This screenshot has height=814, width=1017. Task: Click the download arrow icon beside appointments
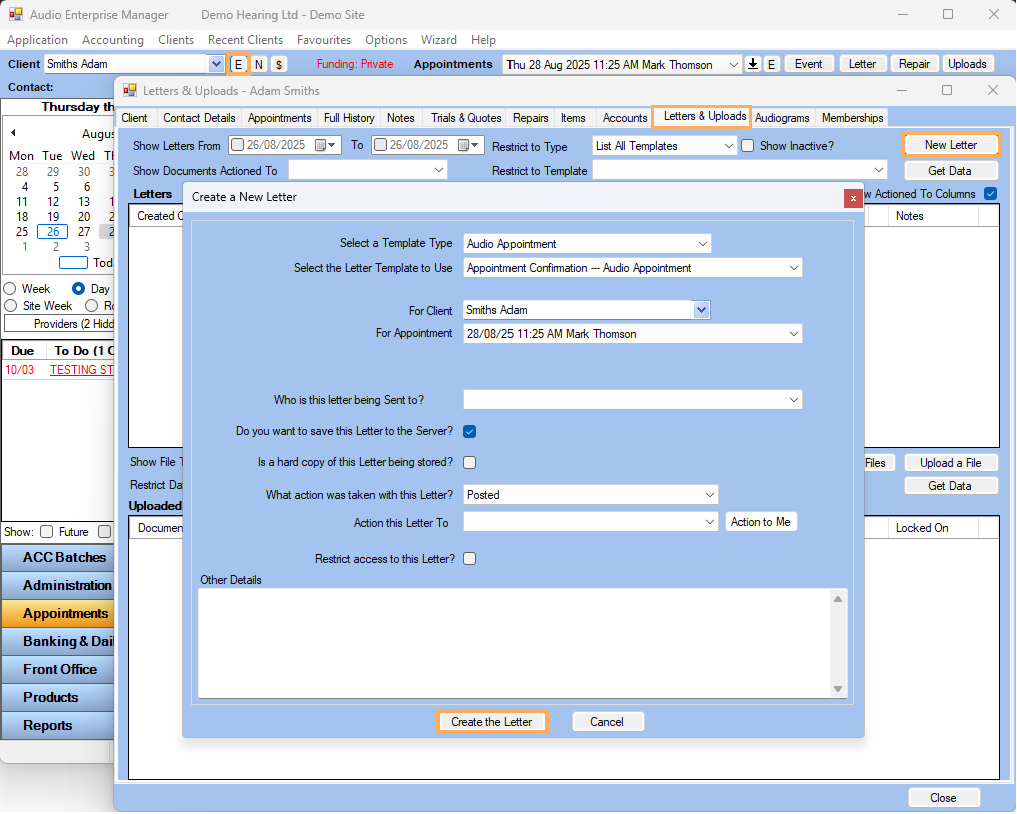753,64
